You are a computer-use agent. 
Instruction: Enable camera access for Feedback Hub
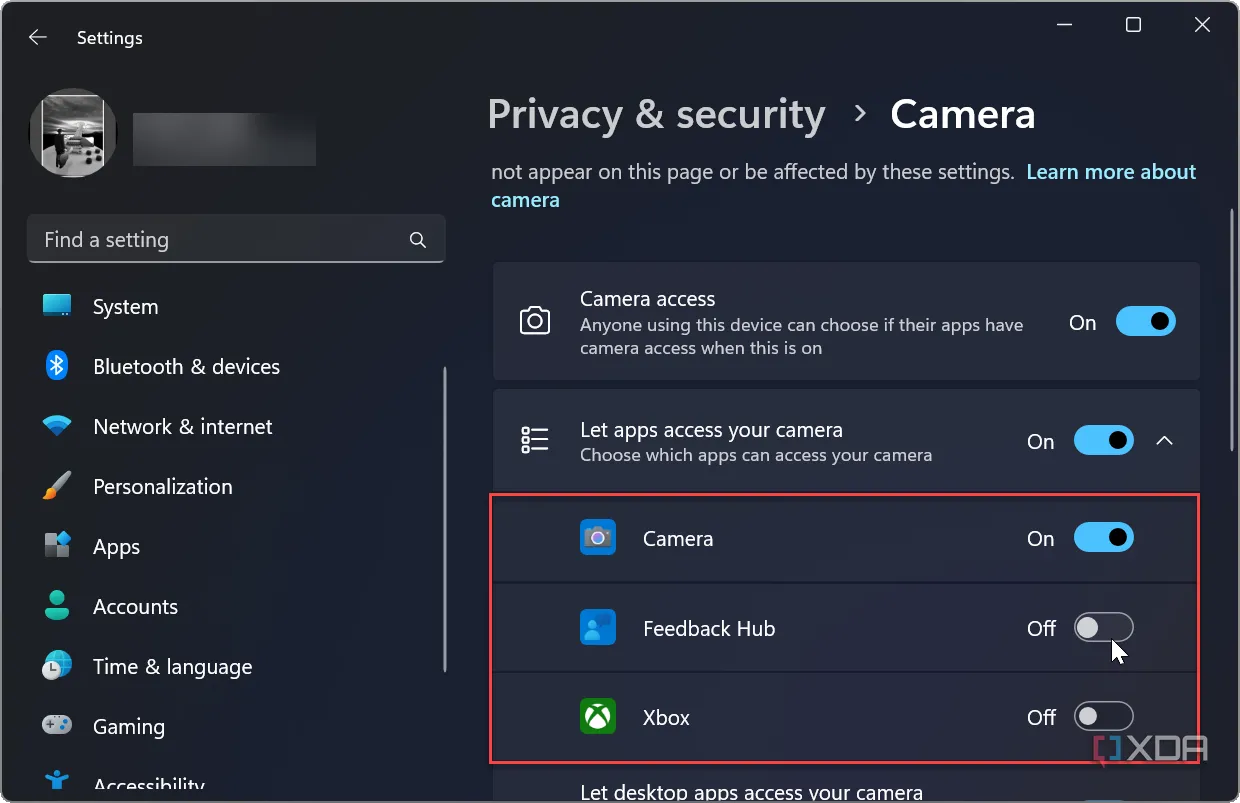click(x=1103, y=628)
